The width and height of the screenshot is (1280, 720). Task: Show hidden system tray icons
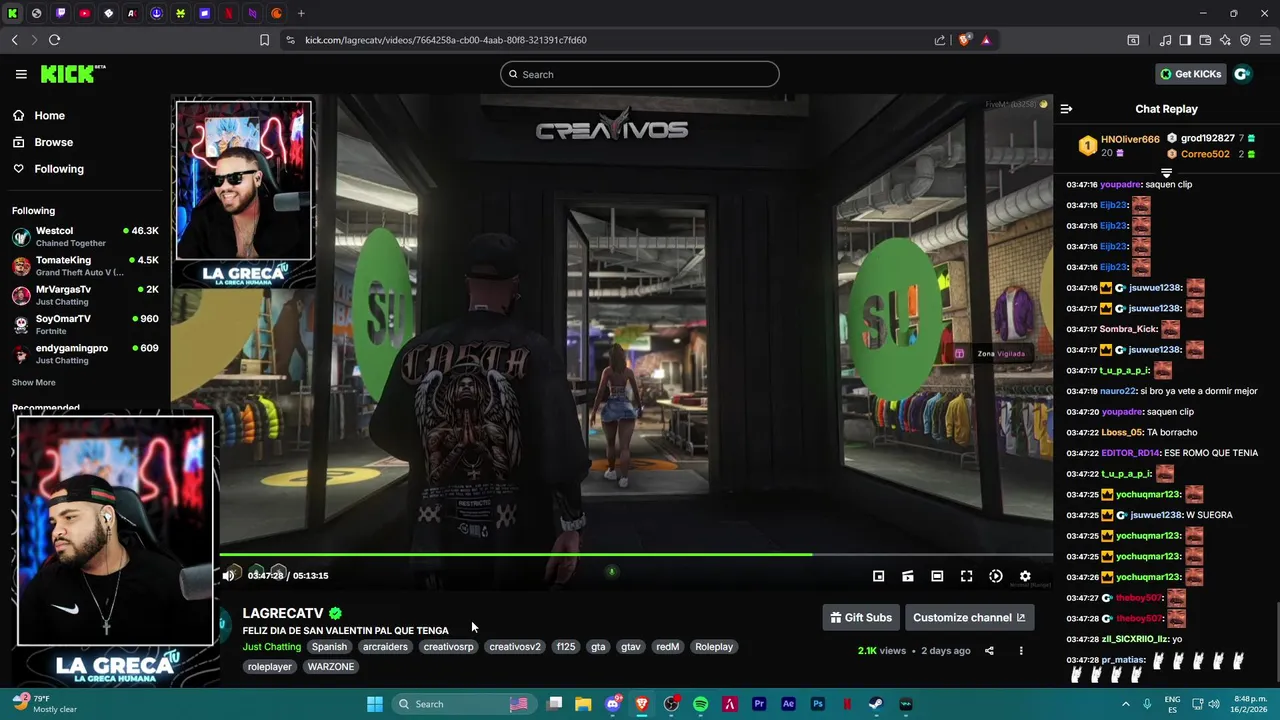1125,704
